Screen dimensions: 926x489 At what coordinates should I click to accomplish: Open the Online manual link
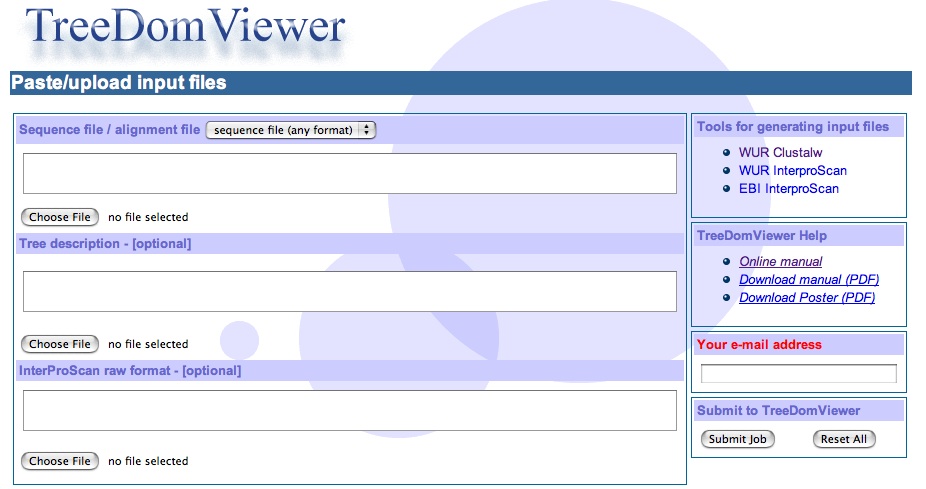point(780,262)
